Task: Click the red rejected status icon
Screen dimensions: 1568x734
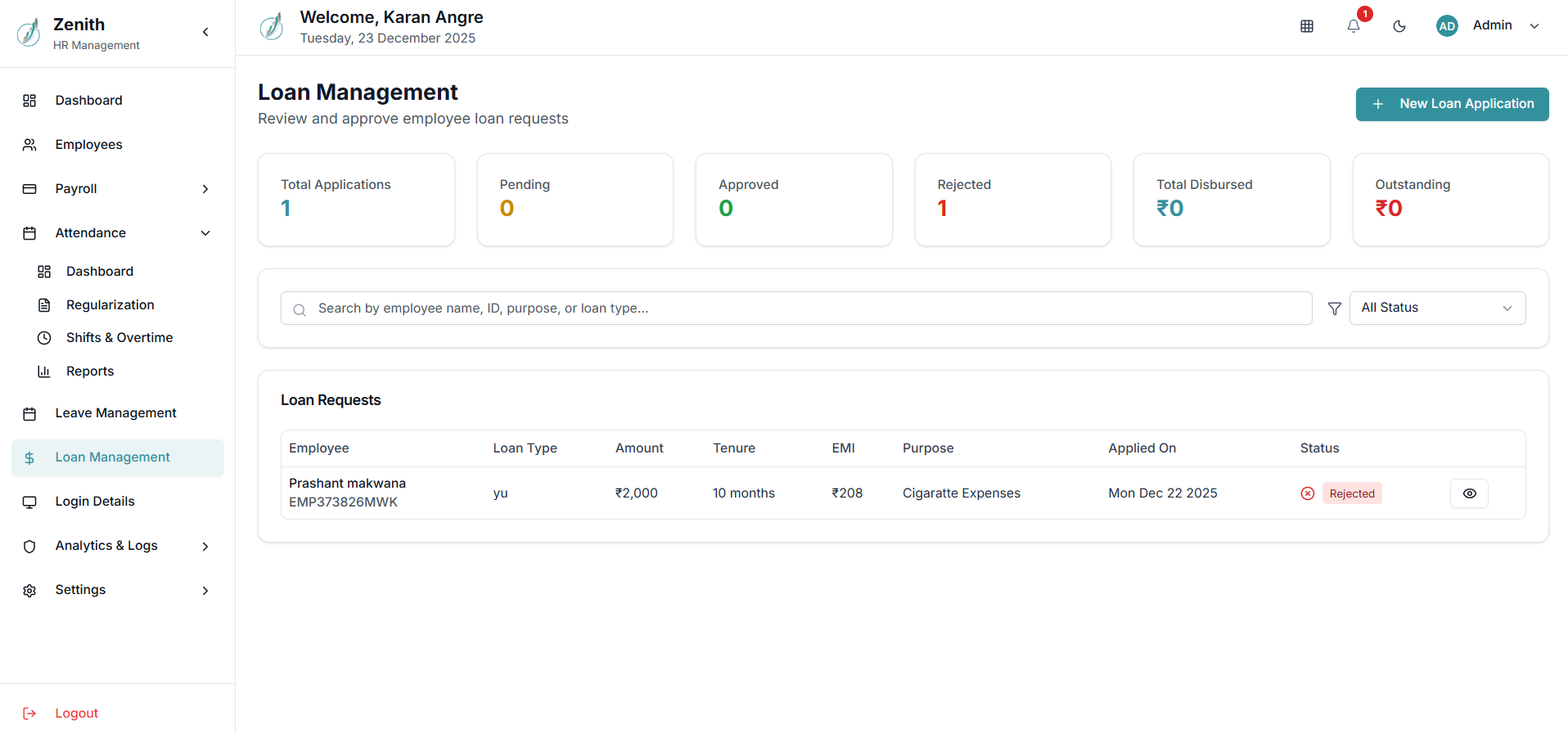Action: [x=1308, y=493]
